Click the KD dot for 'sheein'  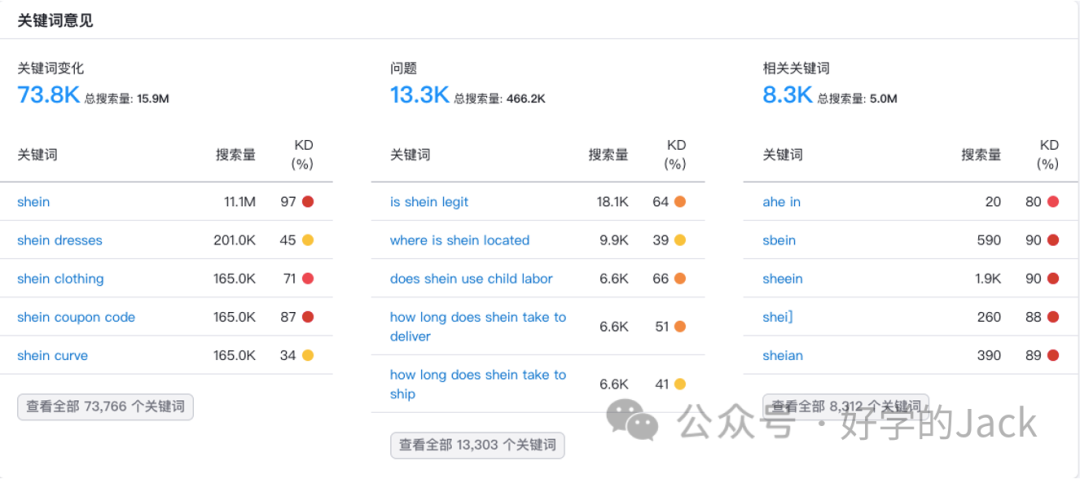click(x=1052, y=279)
